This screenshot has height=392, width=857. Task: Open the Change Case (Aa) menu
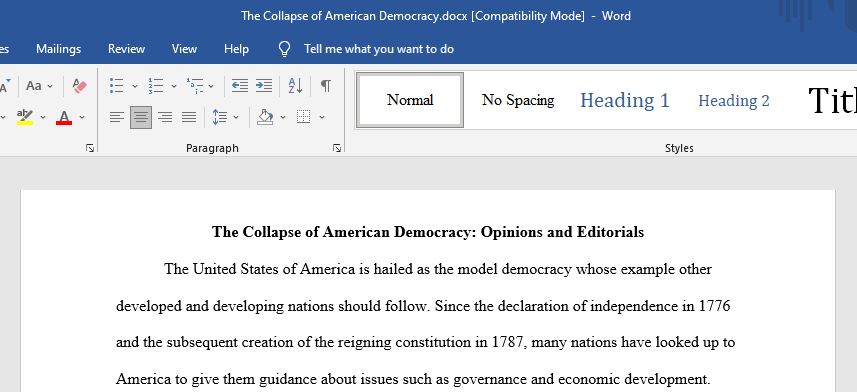coord(39,86)
